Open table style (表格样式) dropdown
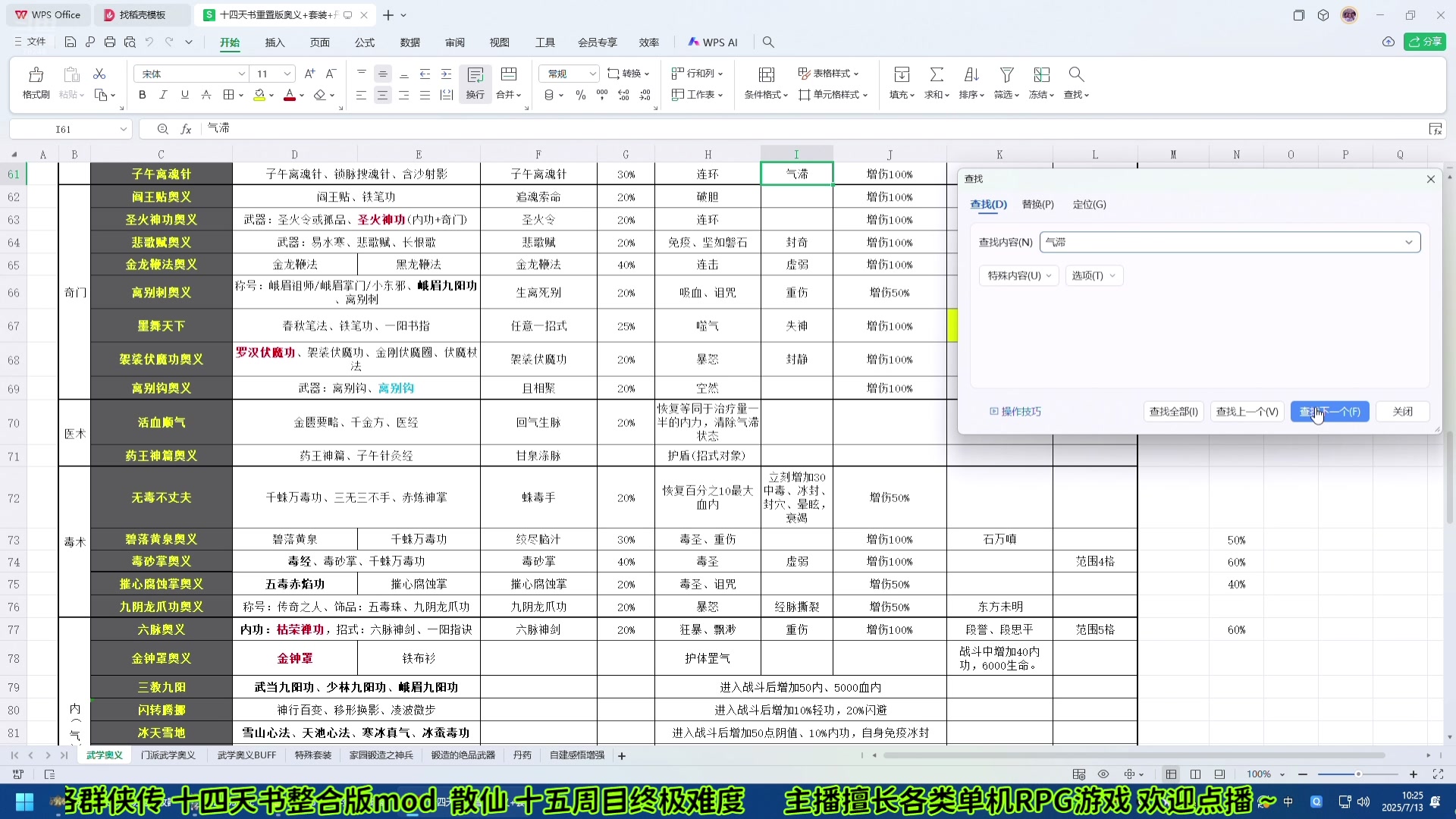 [x=828, y=74]
